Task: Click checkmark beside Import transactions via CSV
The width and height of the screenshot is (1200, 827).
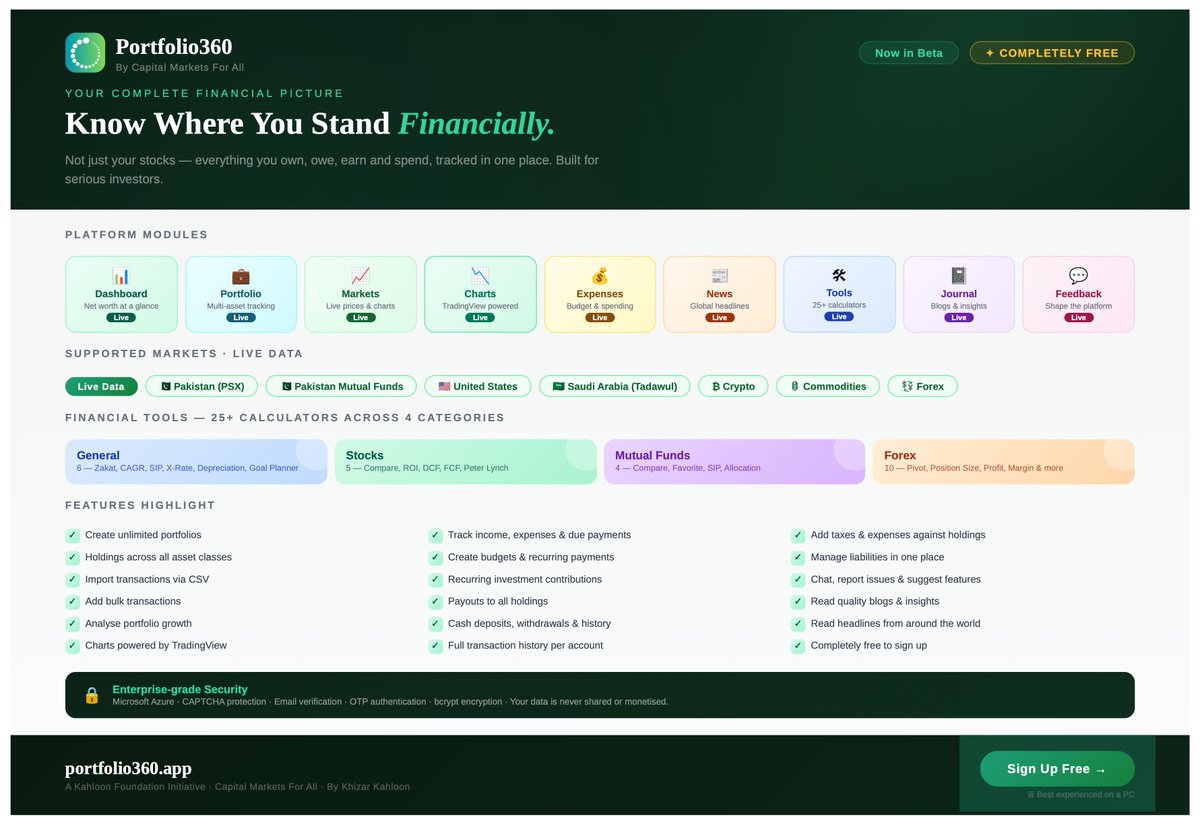Action: (72, 579)
